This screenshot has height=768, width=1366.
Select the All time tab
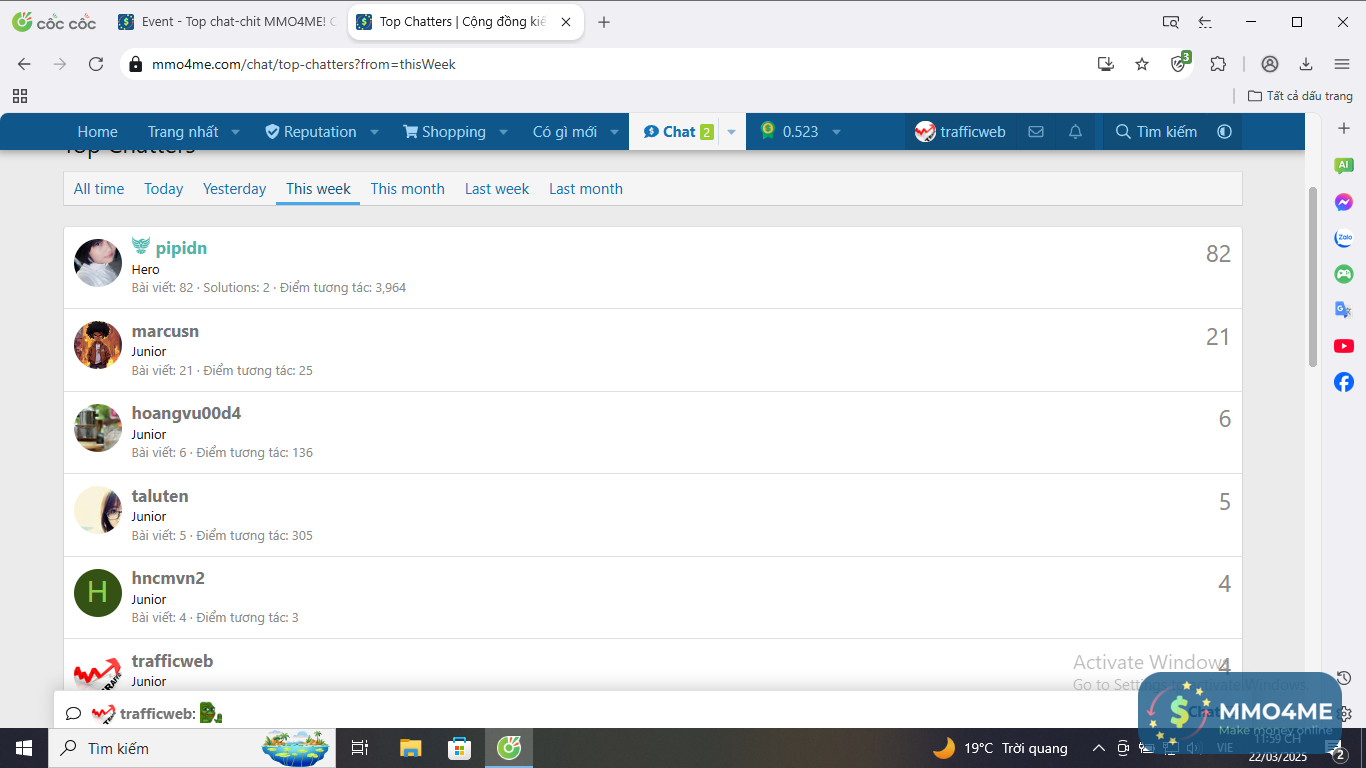point(99,188)
